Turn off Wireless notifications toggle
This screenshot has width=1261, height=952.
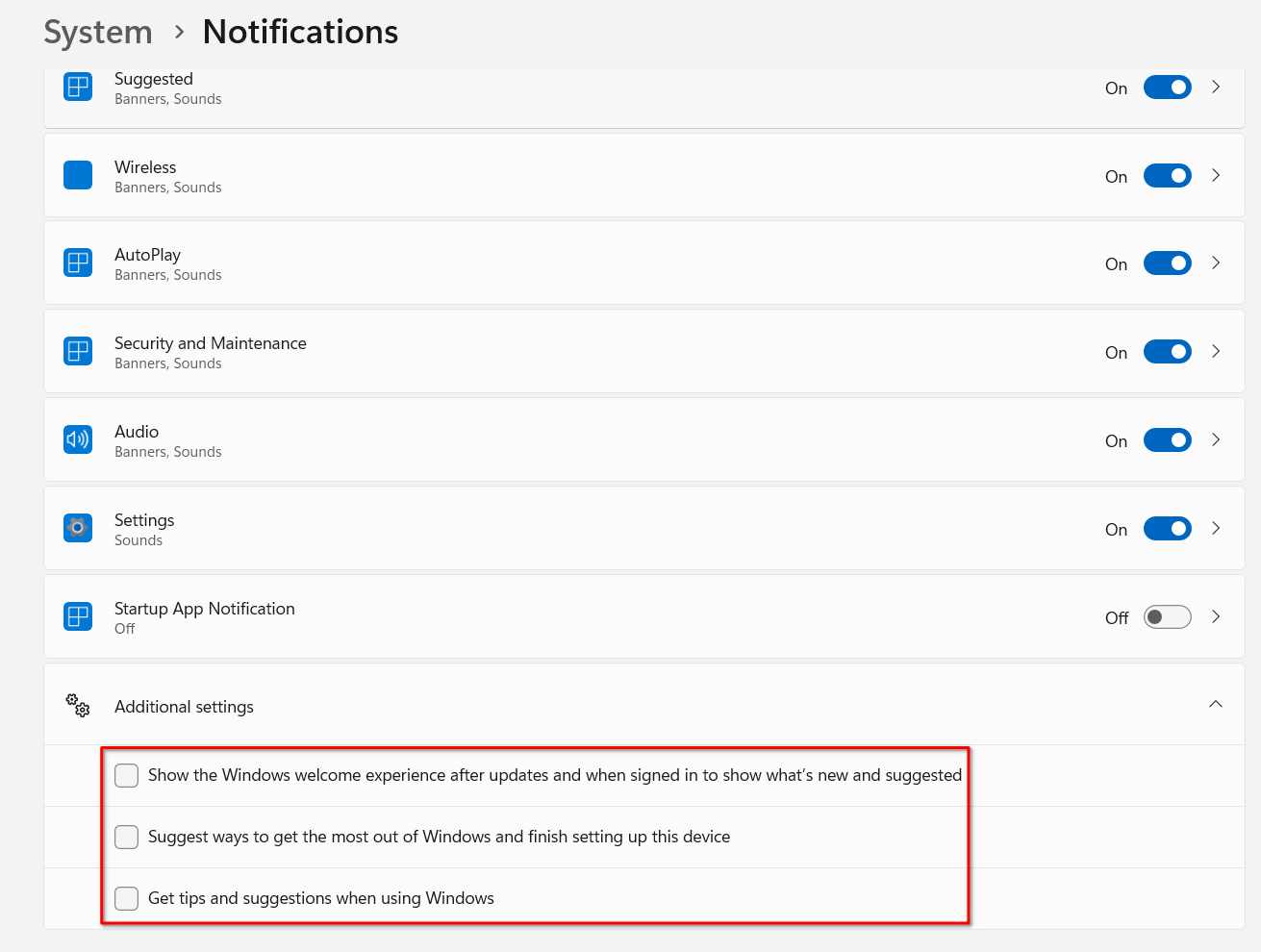1167,176
